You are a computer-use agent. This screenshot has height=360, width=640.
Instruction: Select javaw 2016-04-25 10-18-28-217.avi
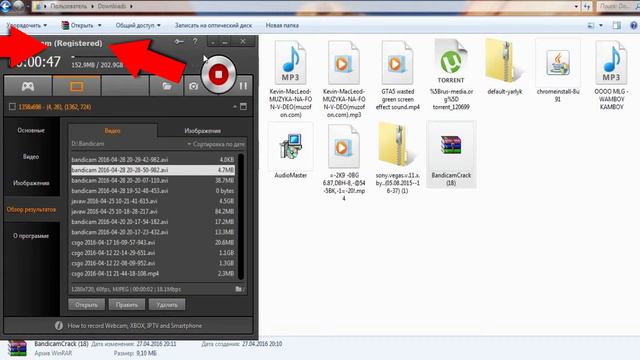pos(153,211)
